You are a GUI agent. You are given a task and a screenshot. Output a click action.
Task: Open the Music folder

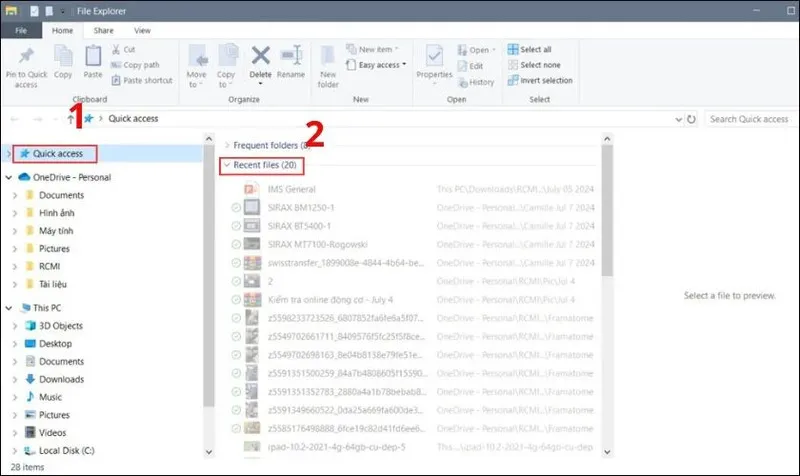(x=50, y=397)
